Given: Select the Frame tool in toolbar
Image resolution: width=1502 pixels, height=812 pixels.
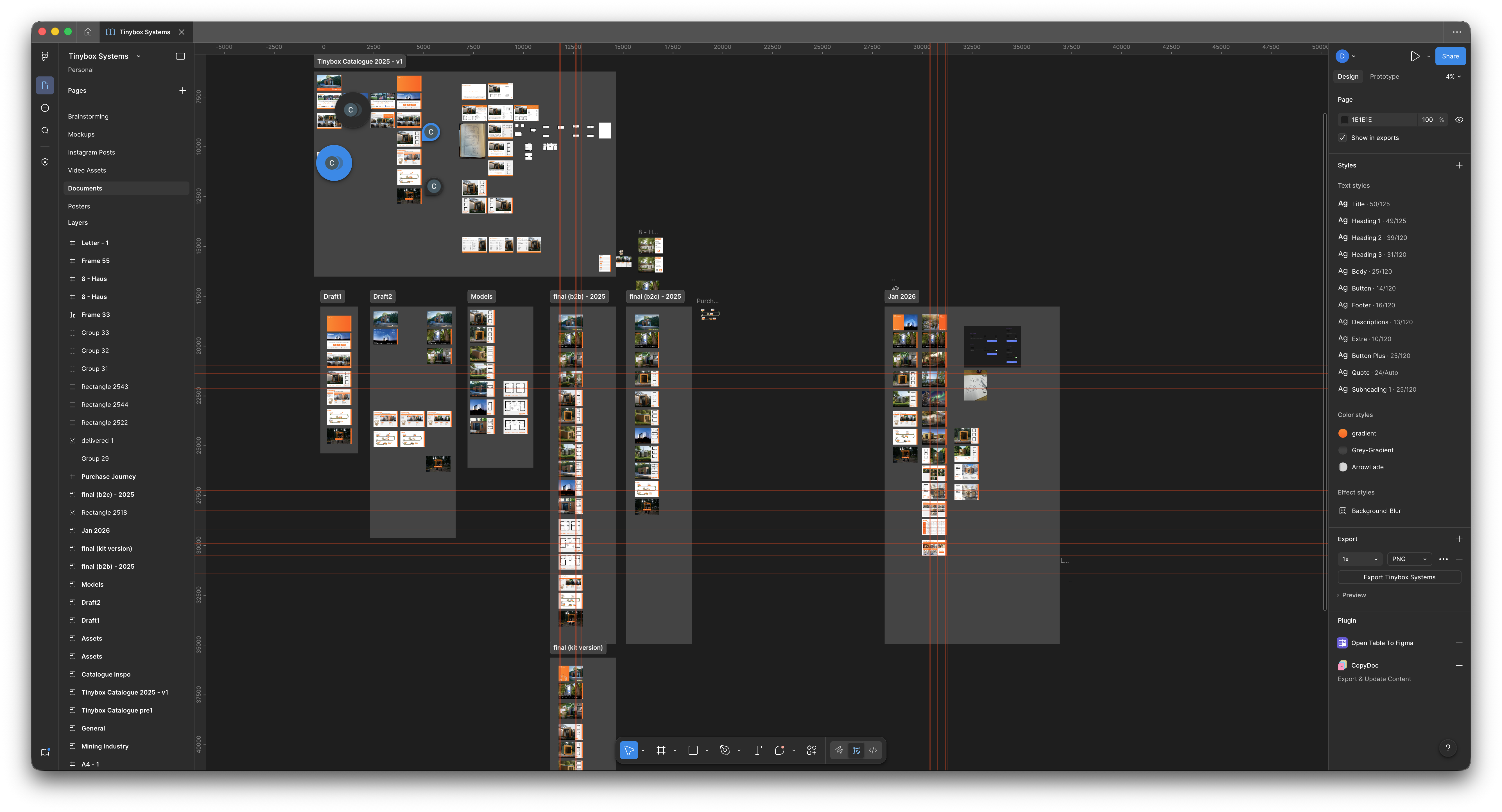Looking at the screenshot, I should pos(660,750).
